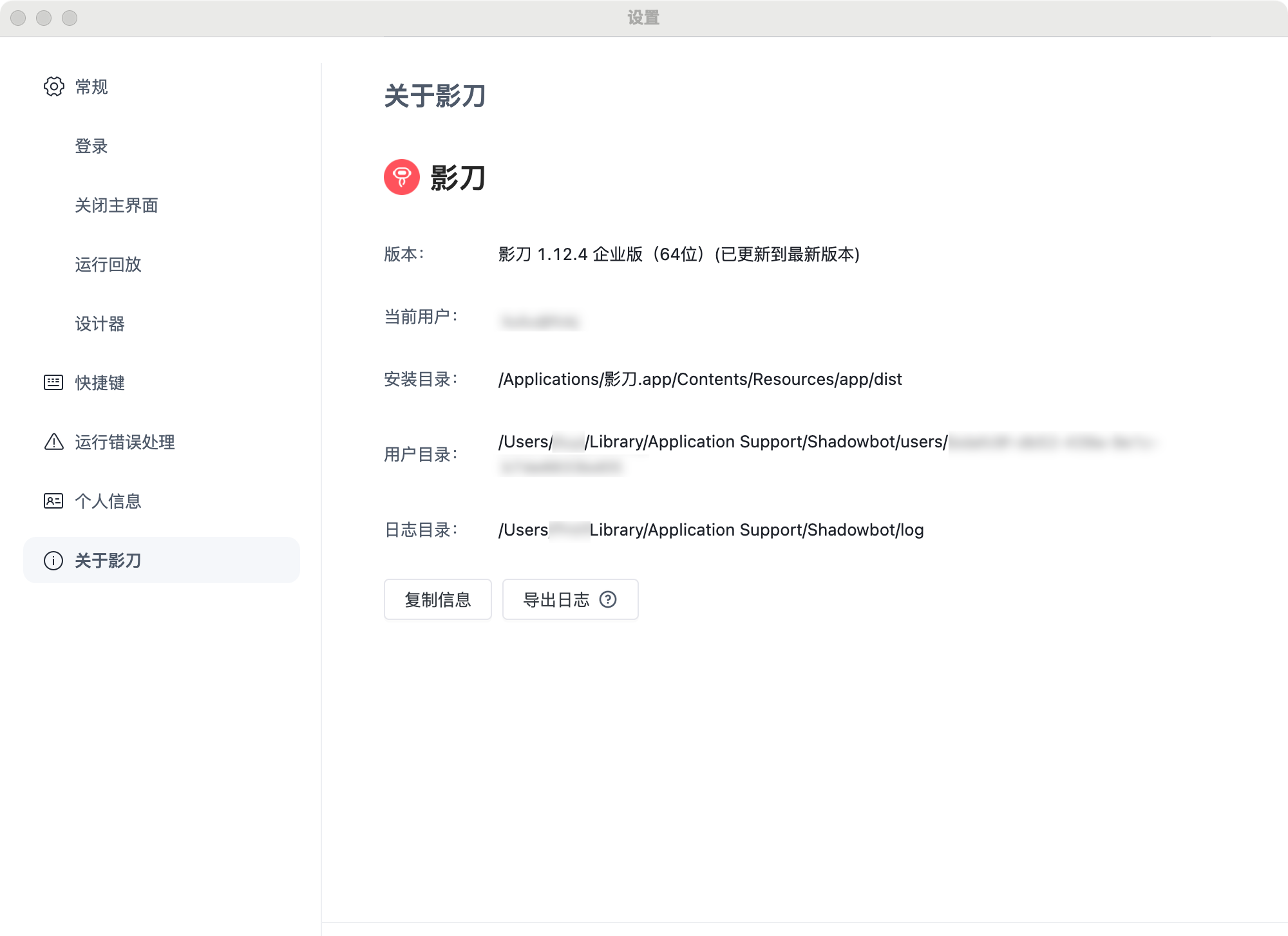Go to 关闭主界面 settings

(x=117, y=205)
